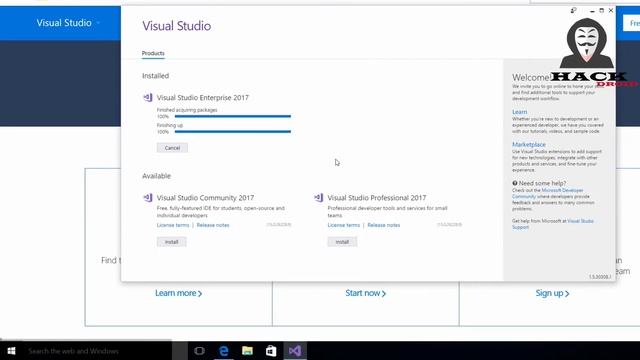Cancel the Enterprise 2017 installation
The image size is (640, 360).
coord(172,148)
